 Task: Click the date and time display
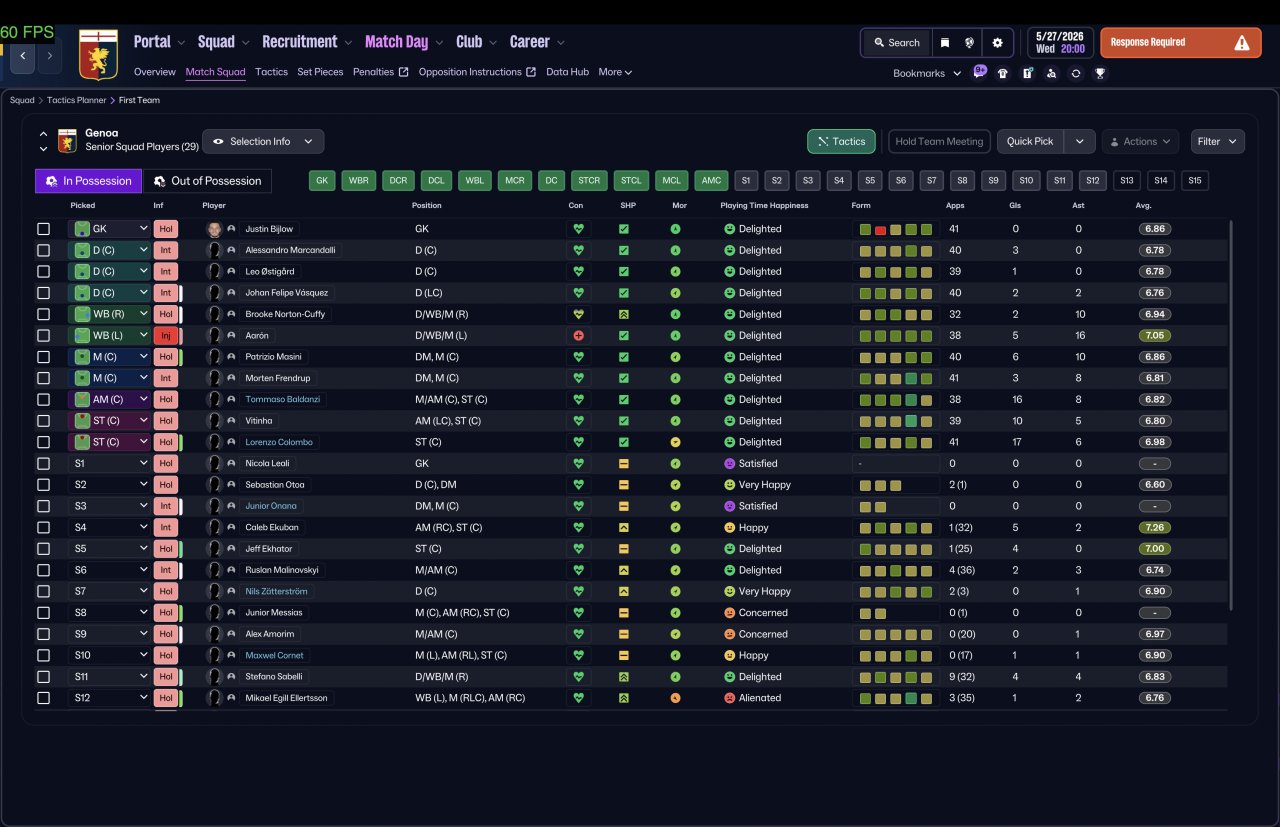pos(1060,42)
